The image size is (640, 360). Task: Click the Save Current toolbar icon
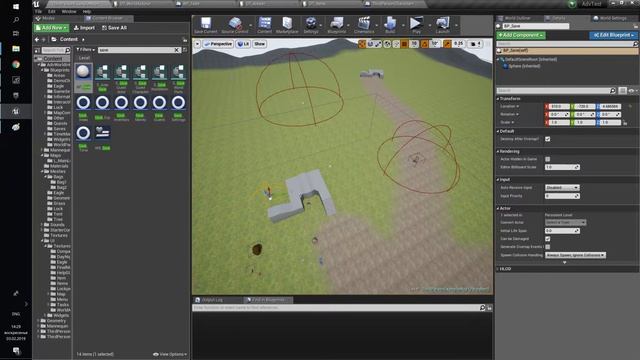point(206,24)
